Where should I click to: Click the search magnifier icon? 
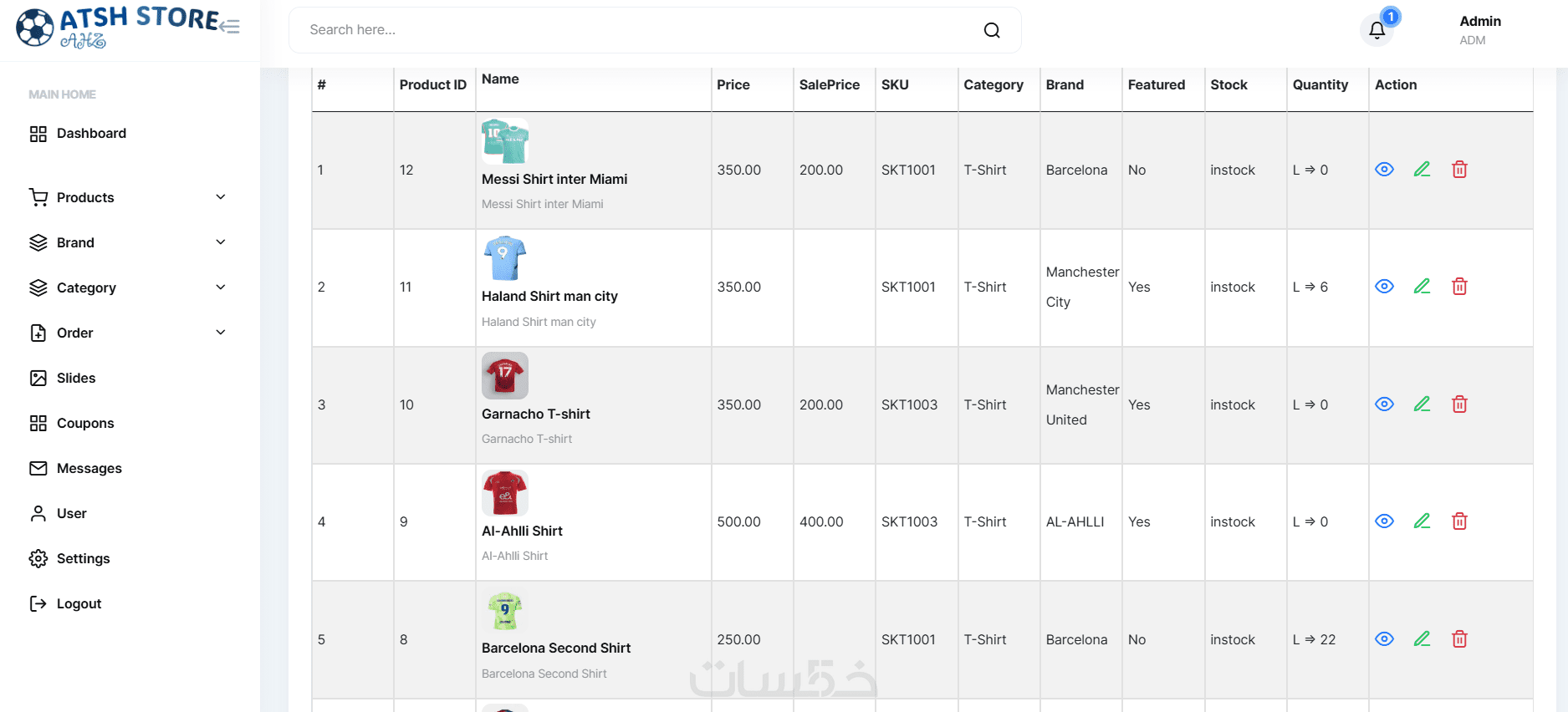click(x=992, y=30)
